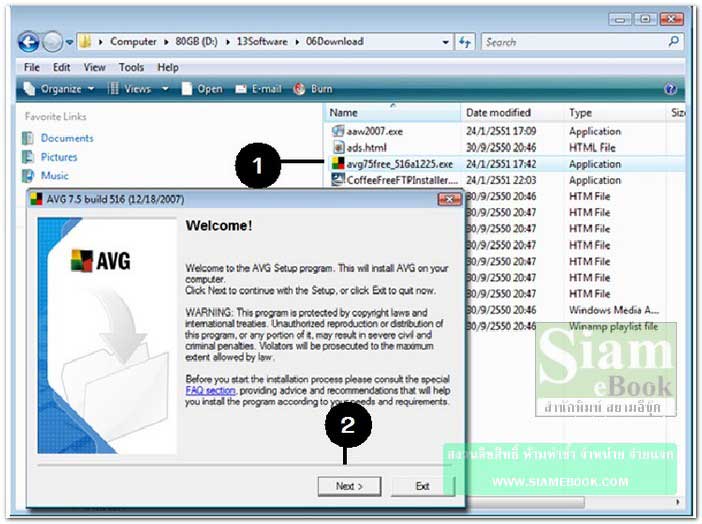
Task: Click the ads.html file icon
Action: coord(338,147)
